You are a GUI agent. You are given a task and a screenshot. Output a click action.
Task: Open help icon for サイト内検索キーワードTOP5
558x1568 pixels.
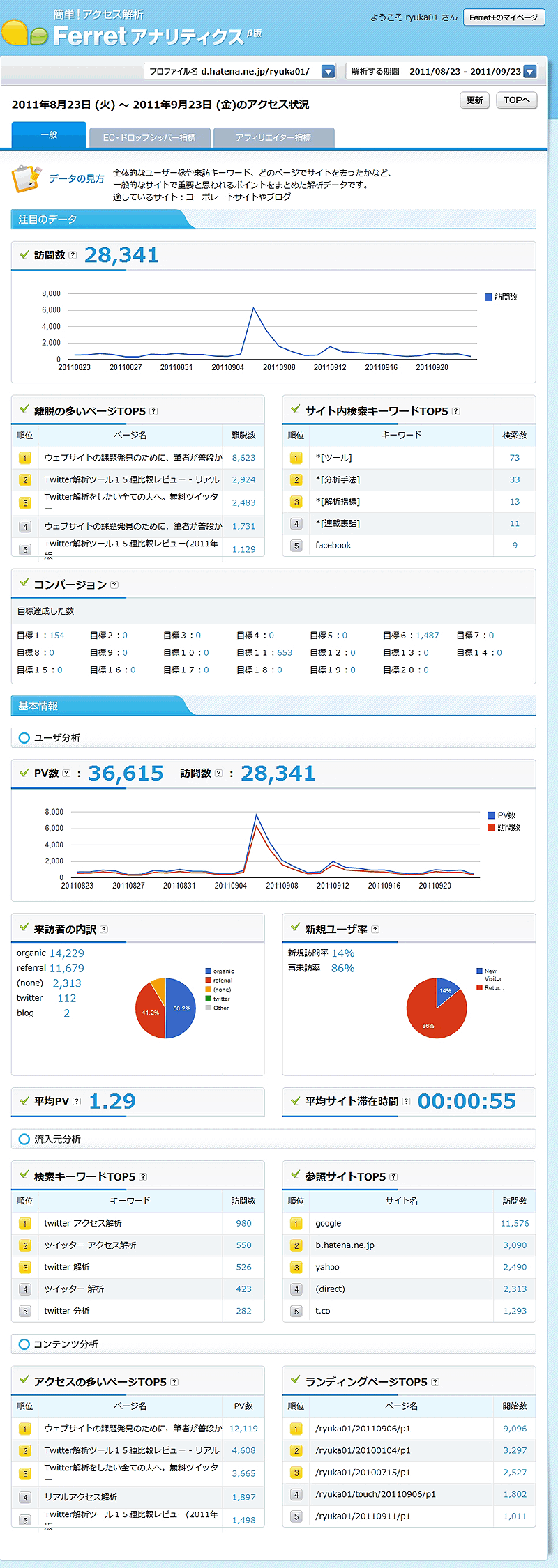click(455, 411)
